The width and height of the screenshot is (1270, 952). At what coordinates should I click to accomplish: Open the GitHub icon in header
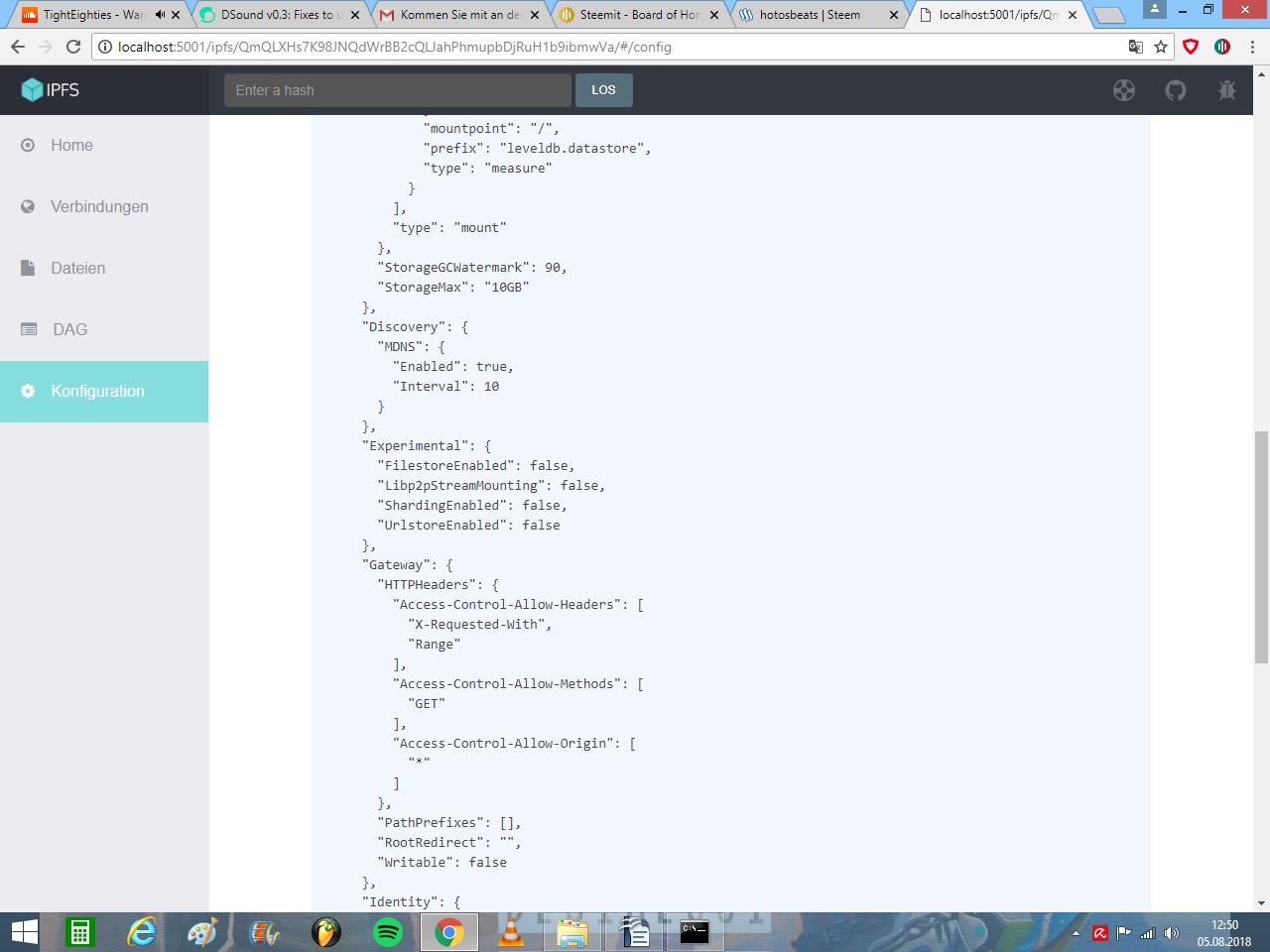(1176, 90)
